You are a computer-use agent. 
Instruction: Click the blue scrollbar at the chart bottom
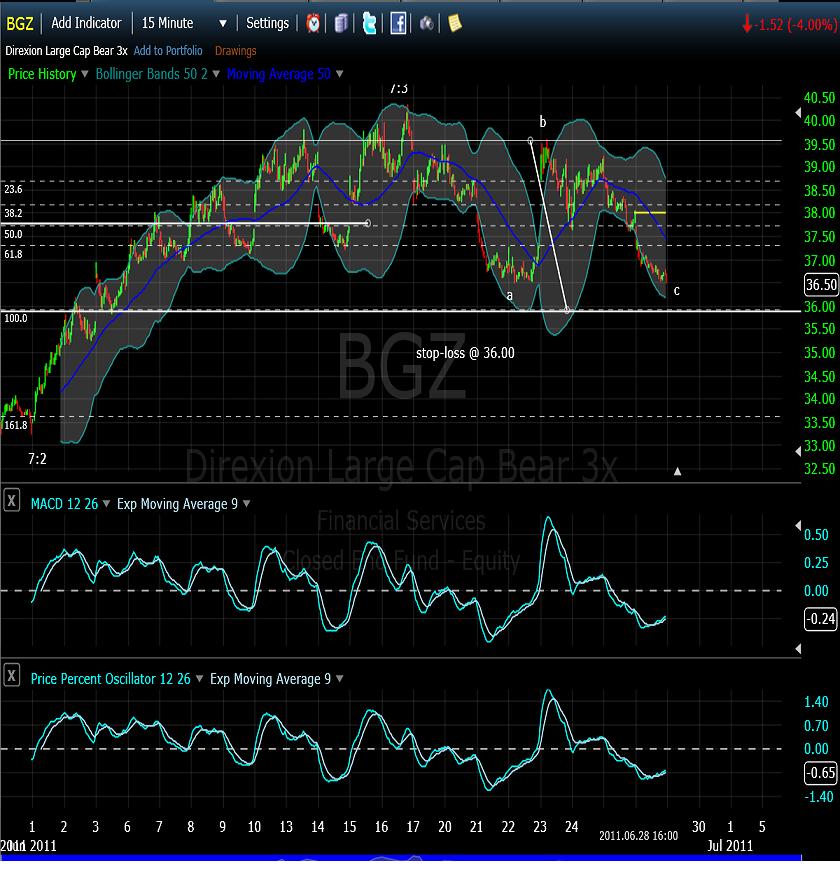400,857
